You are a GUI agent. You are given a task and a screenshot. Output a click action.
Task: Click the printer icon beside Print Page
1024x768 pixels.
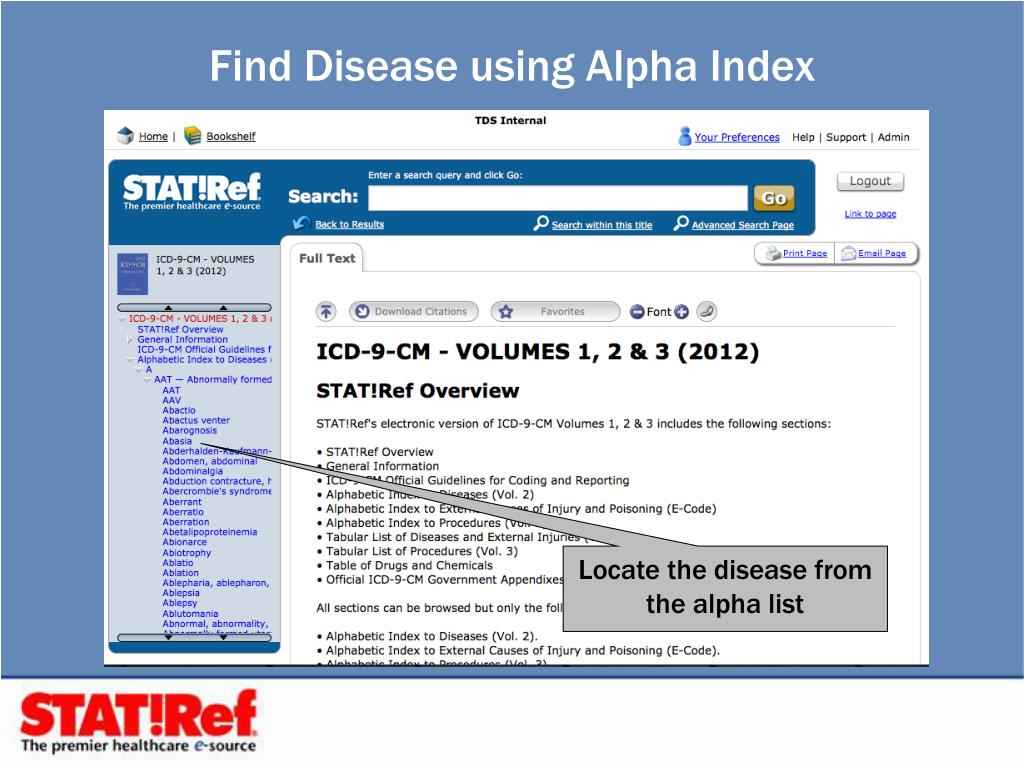point(773,253)
